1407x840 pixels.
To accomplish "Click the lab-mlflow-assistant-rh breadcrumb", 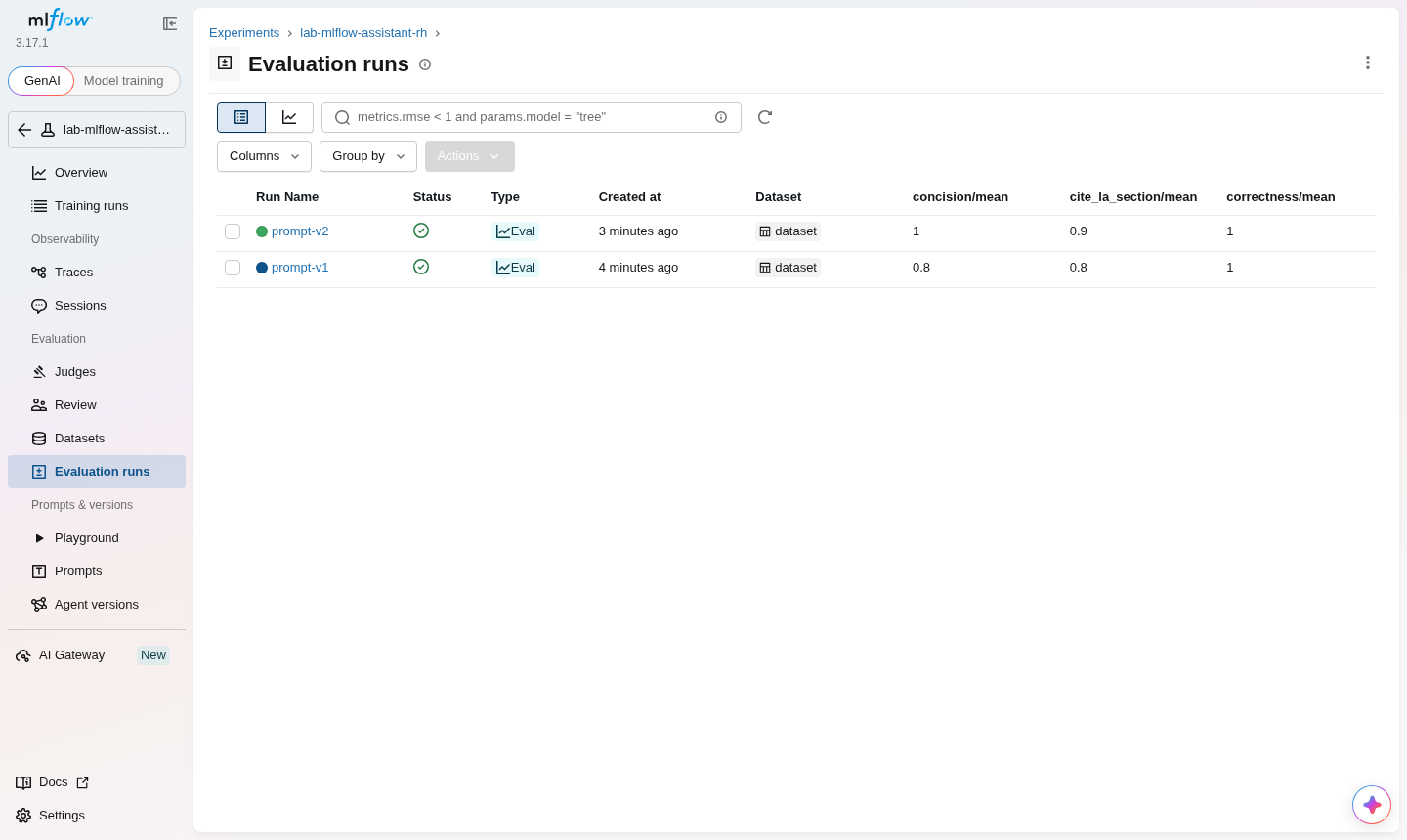I will tap(363, 33).
